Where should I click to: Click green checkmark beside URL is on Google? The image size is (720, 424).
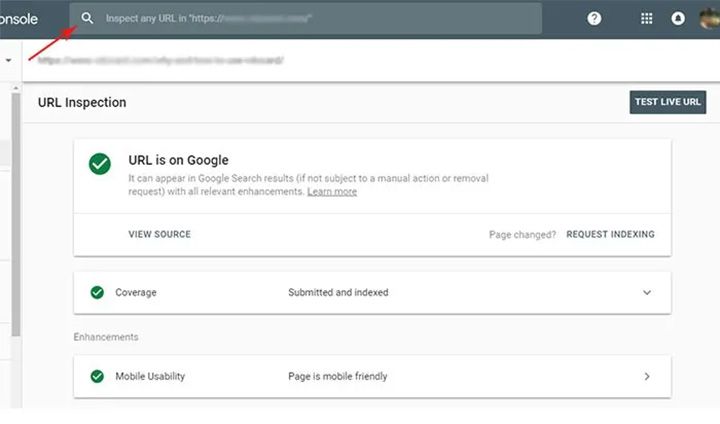tap(100, 164)
